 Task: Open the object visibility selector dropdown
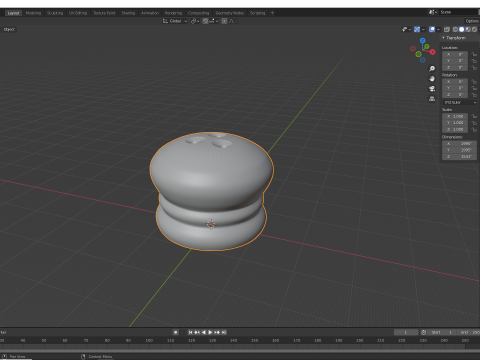[406, 30]
